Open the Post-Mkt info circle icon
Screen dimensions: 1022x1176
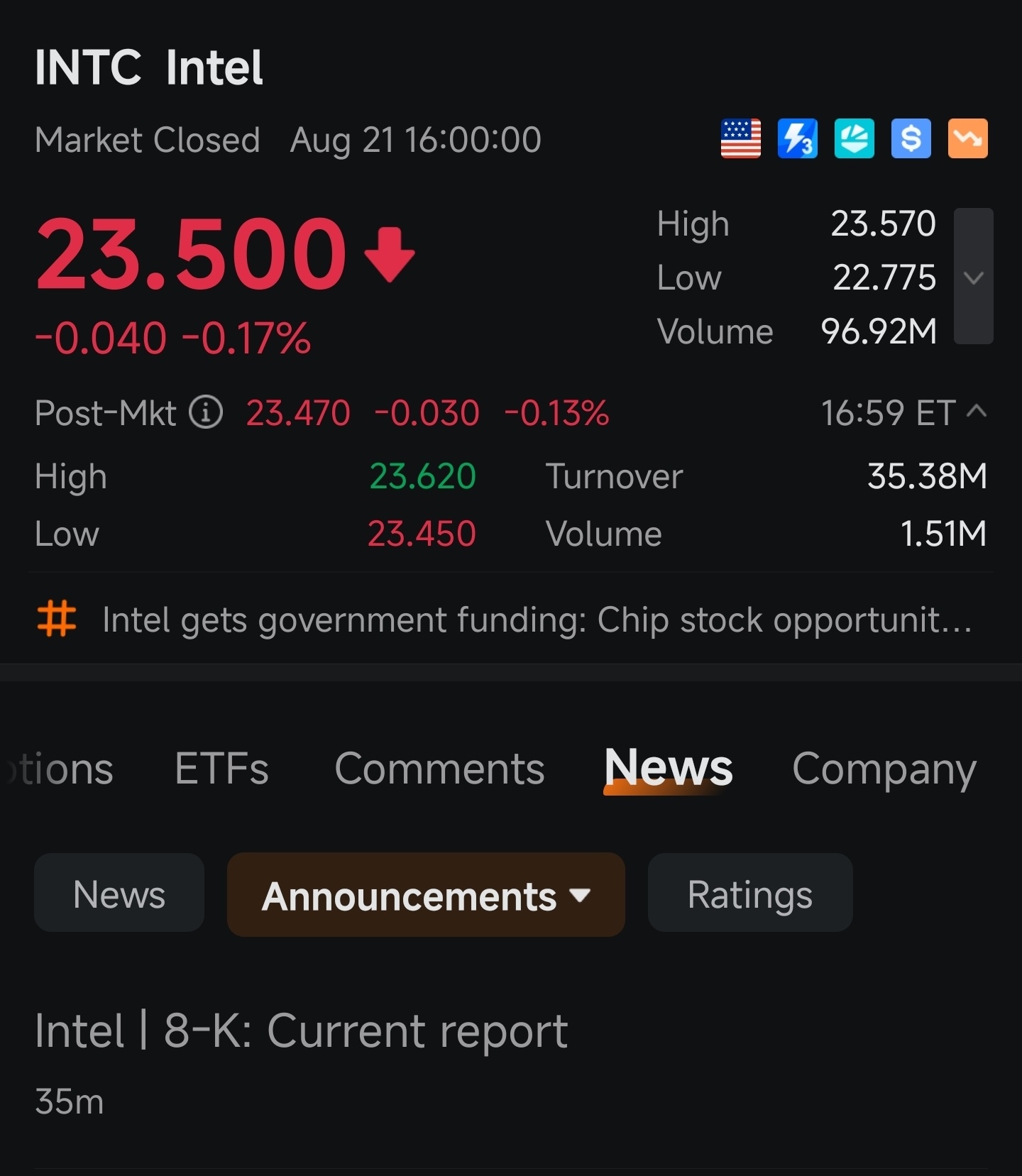pos(206,412)
